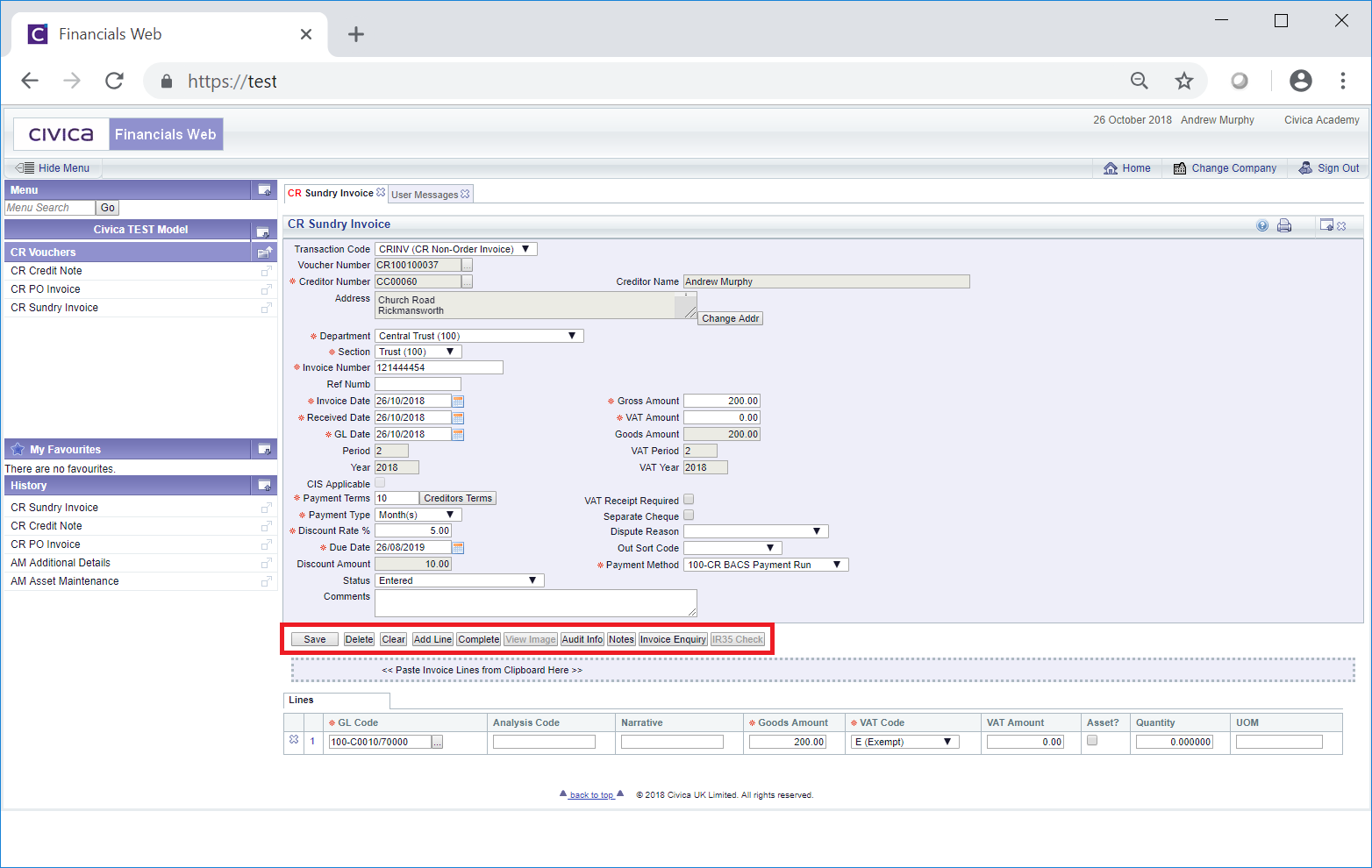
Task: Click the Change Company link
Action: click(1226, 168)
